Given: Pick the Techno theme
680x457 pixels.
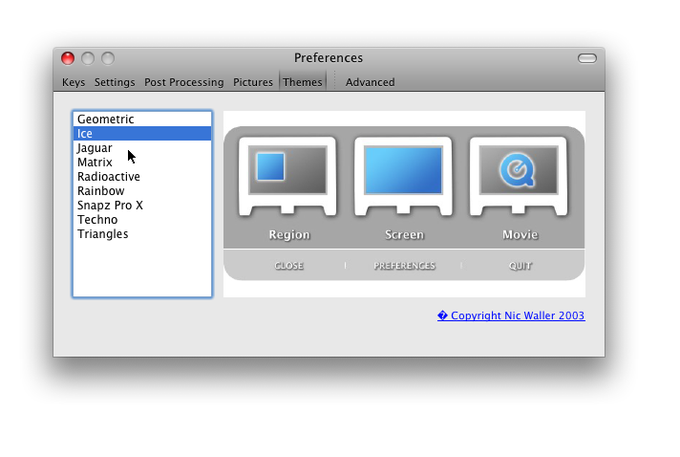Looking at the screenshot, I should click(142, 219).
